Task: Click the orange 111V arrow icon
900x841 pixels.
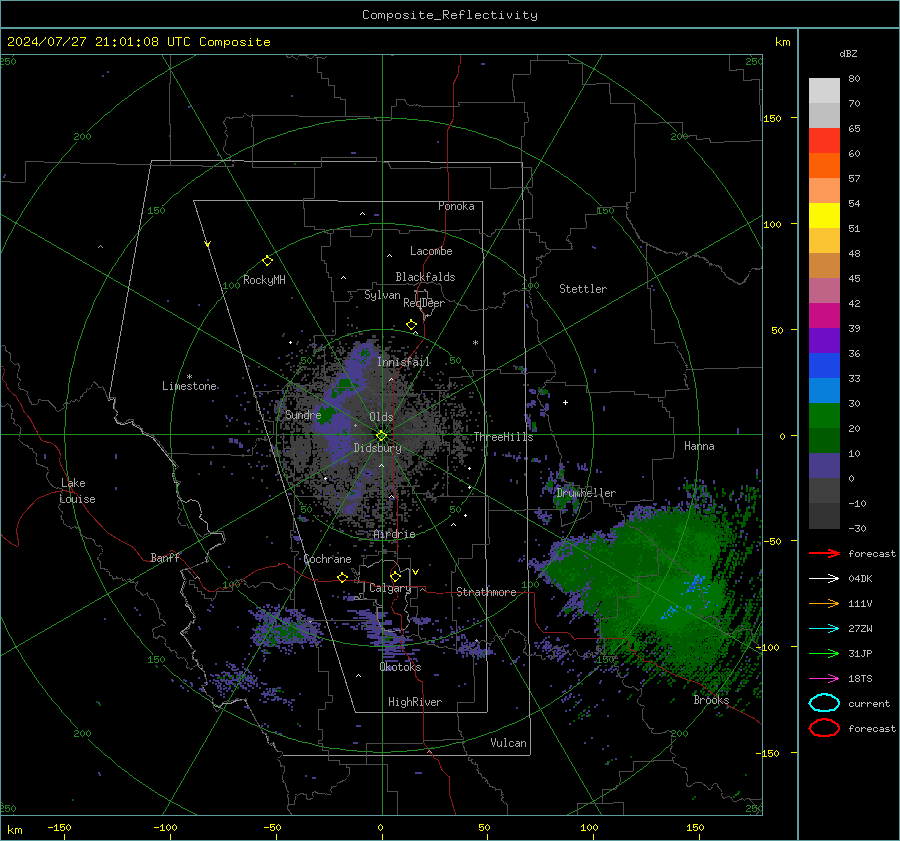Action: (824, 603)
